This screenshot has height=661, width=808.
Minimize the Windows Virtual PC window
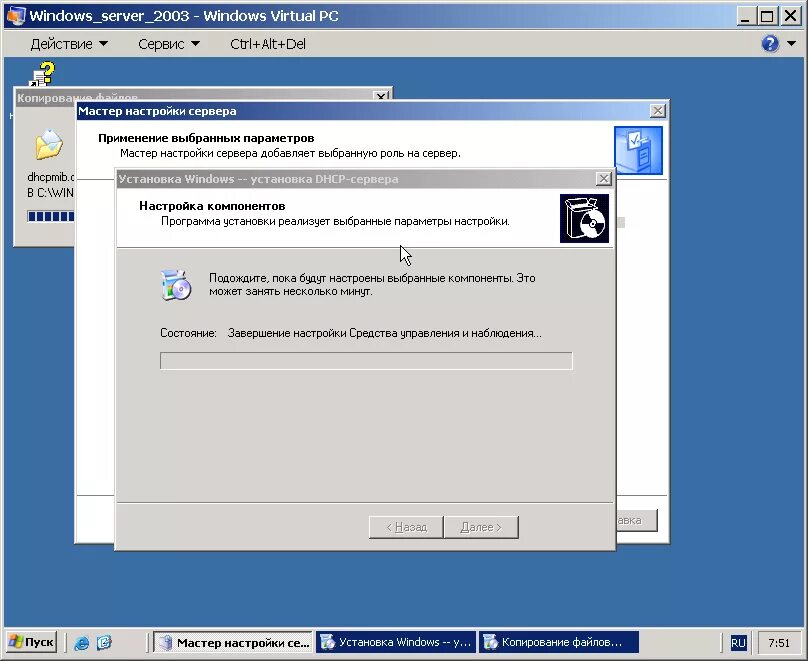click(x=744, y=16)
